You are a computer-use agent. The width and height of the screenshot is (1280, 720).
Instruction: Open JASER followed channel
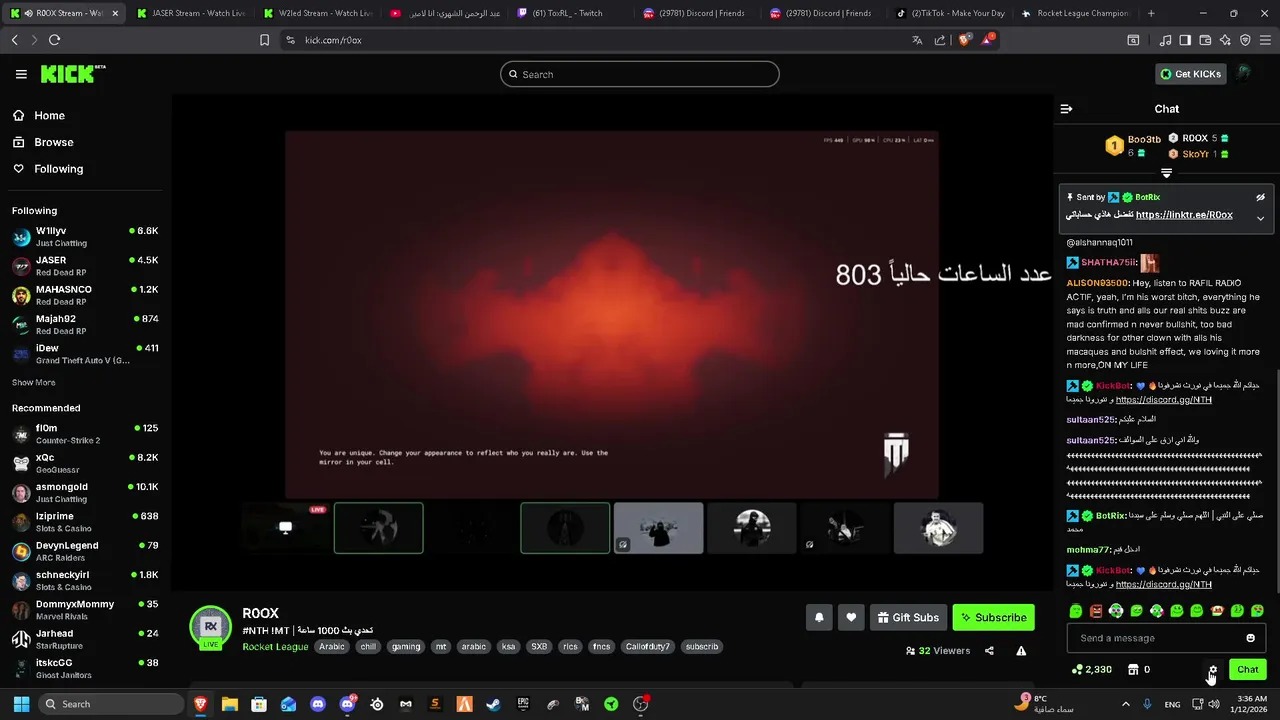pos(84,265)
